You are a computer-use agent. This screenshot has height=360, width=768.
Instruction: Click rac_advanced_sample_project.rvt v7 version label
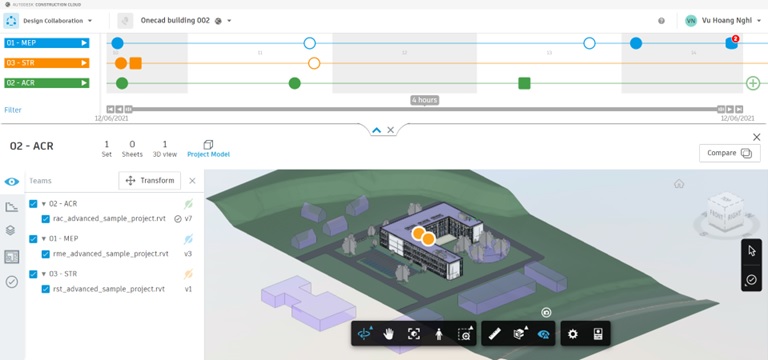188,219
